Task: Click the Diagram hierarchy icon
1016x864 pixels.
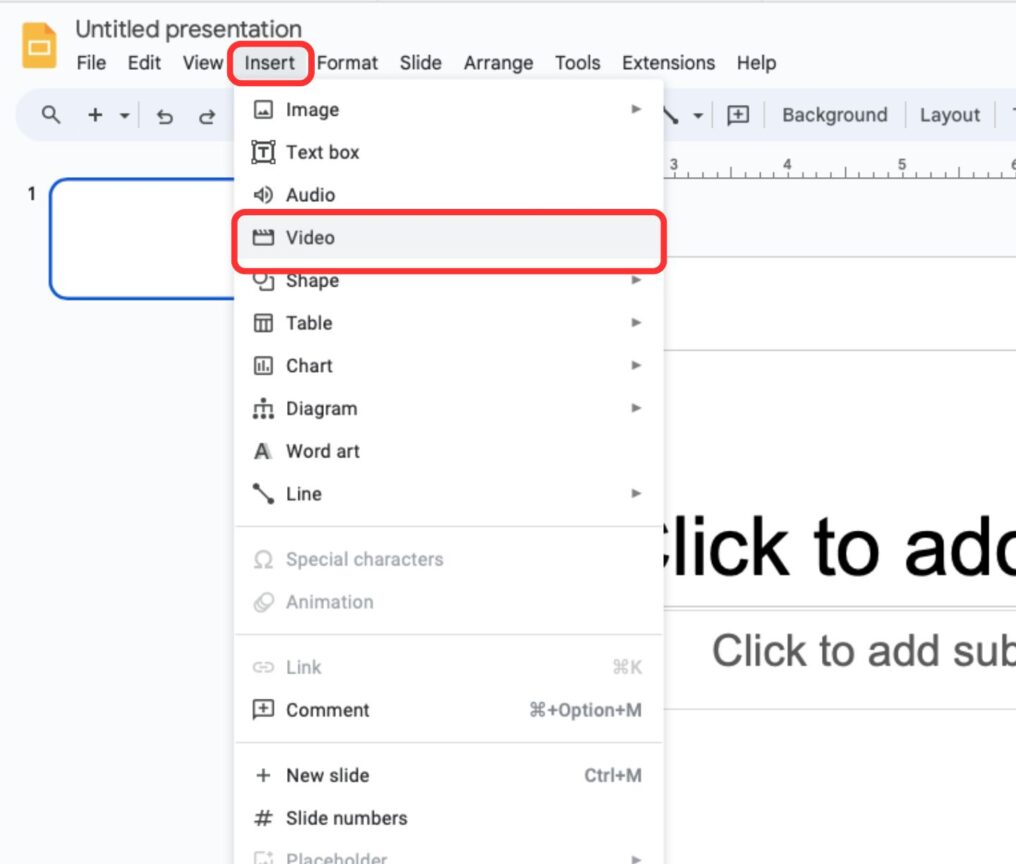Action: coord(263,408)
